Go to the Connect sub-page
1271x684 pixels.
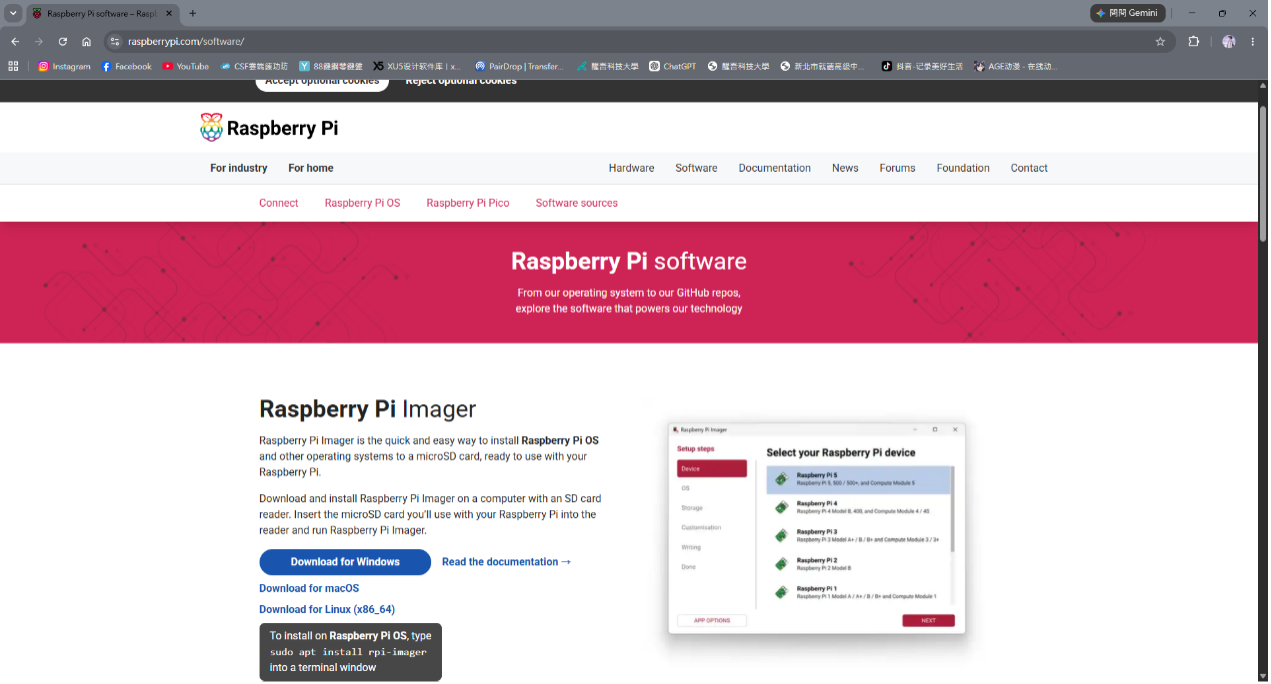(x=279, y=203)
